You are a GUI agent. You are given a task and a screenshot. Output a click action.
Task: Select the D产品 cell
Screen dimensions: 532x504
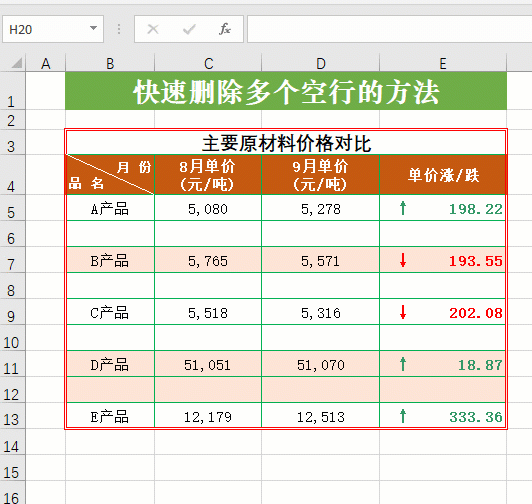pos(110,364)
